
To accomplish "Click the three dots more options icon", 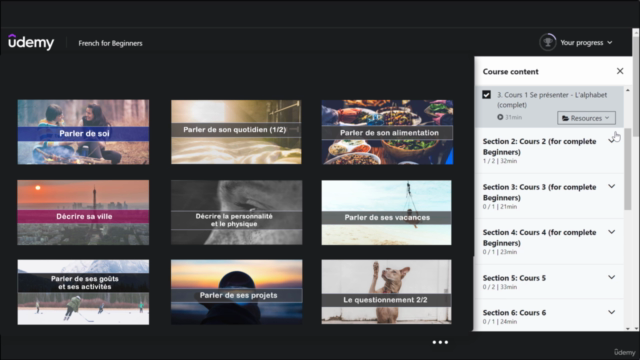I will tap(440, 342).
